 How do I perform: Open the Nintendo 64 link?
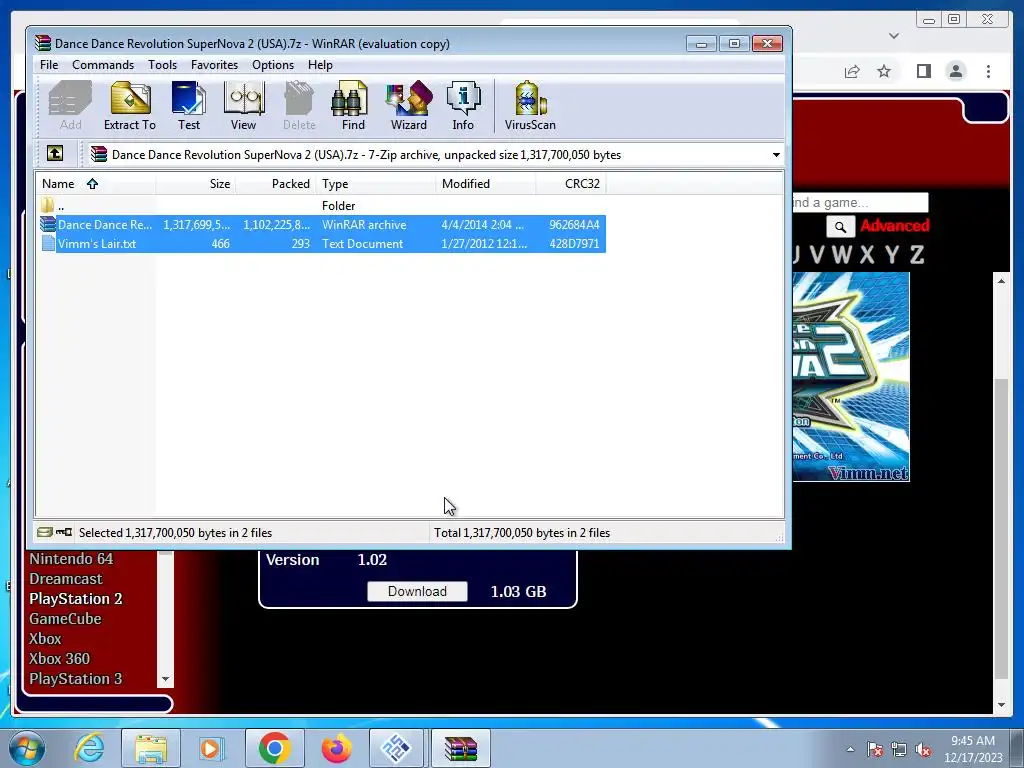[x=71, y=559]
